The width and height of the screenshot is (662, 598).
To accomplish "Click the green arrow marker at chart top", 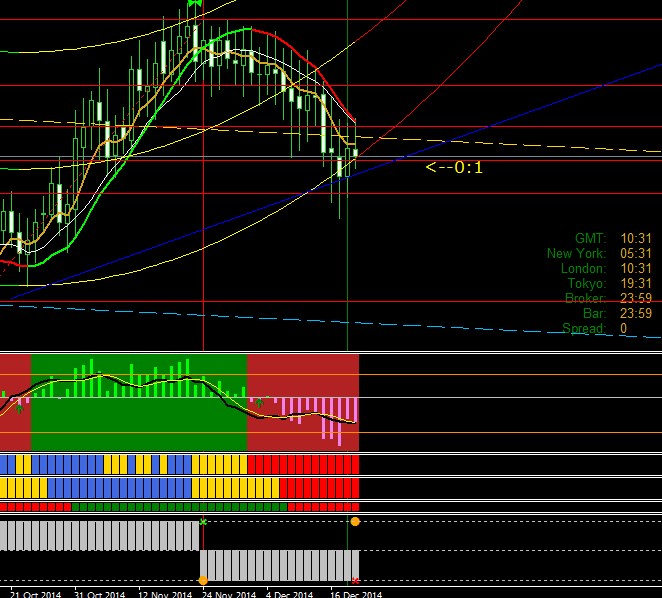I will (x=195, y=5).
